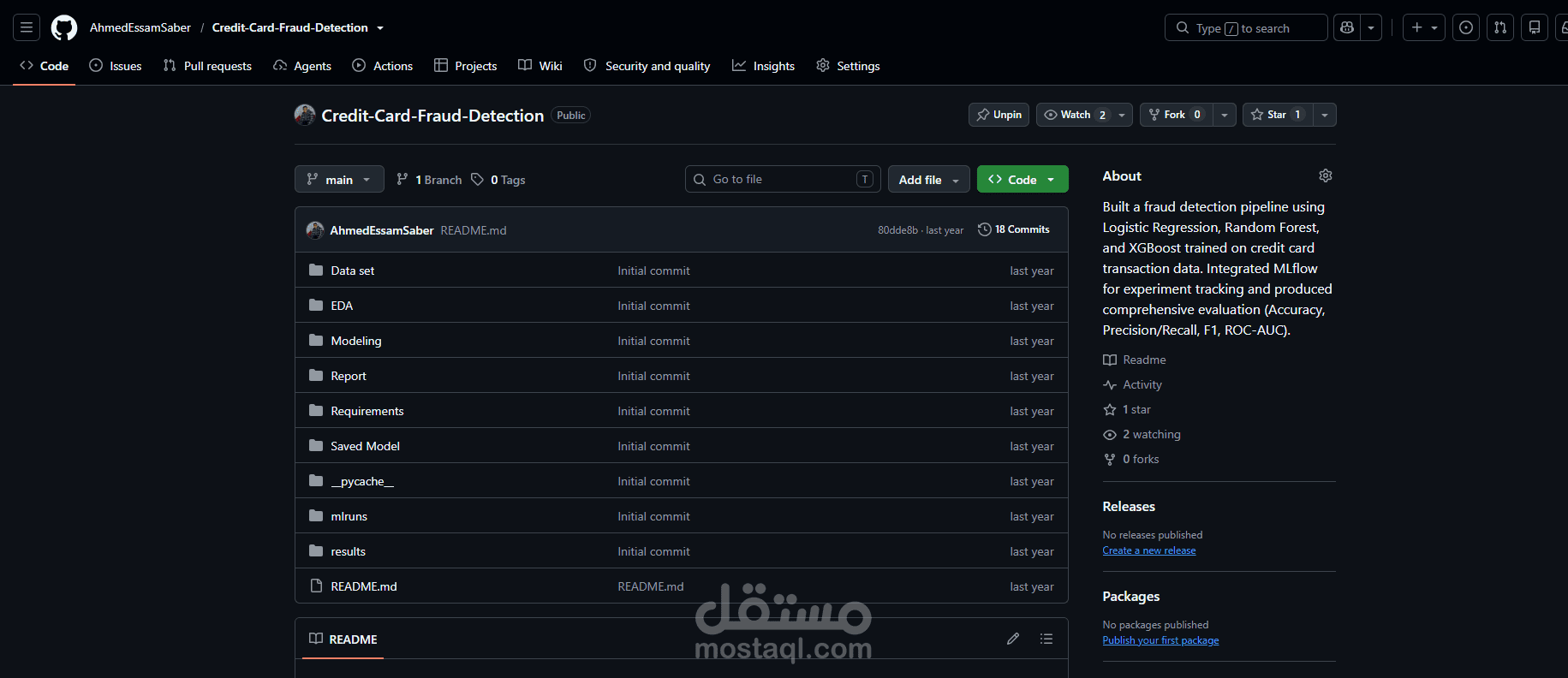Open the mlruns folder
This screenshot has width=1568, height=678.
click(x=349, y=516)
